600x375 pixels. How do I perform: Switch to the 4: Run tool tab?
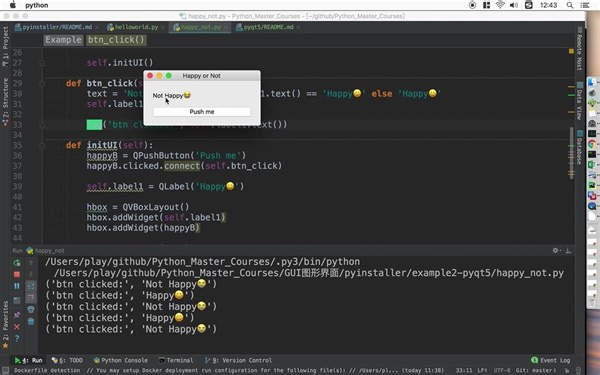click(x=28, y=360)
